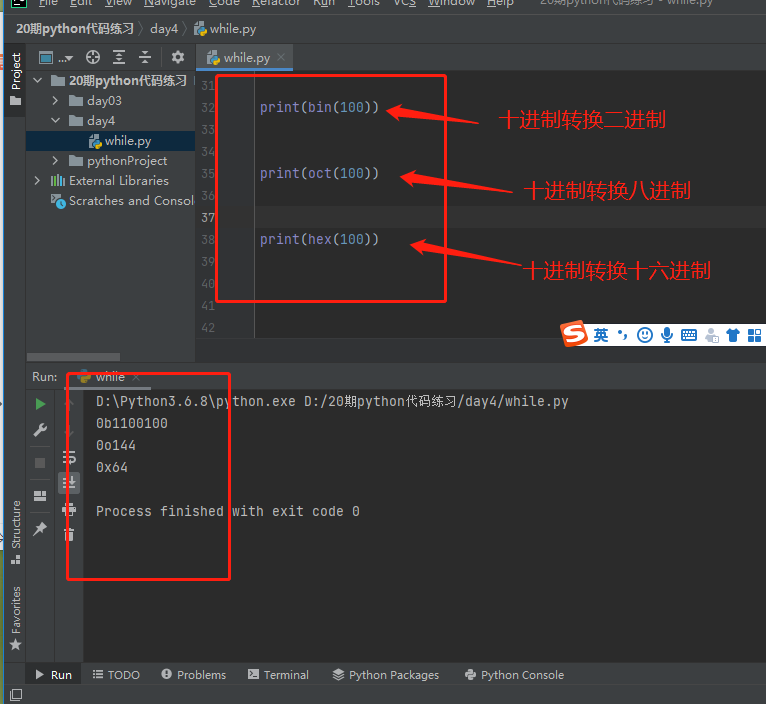The height and width of the screenshot is (704, 766).
Task: Click the Collapse All icon in Project toolbar
Action: click(145, 58)
